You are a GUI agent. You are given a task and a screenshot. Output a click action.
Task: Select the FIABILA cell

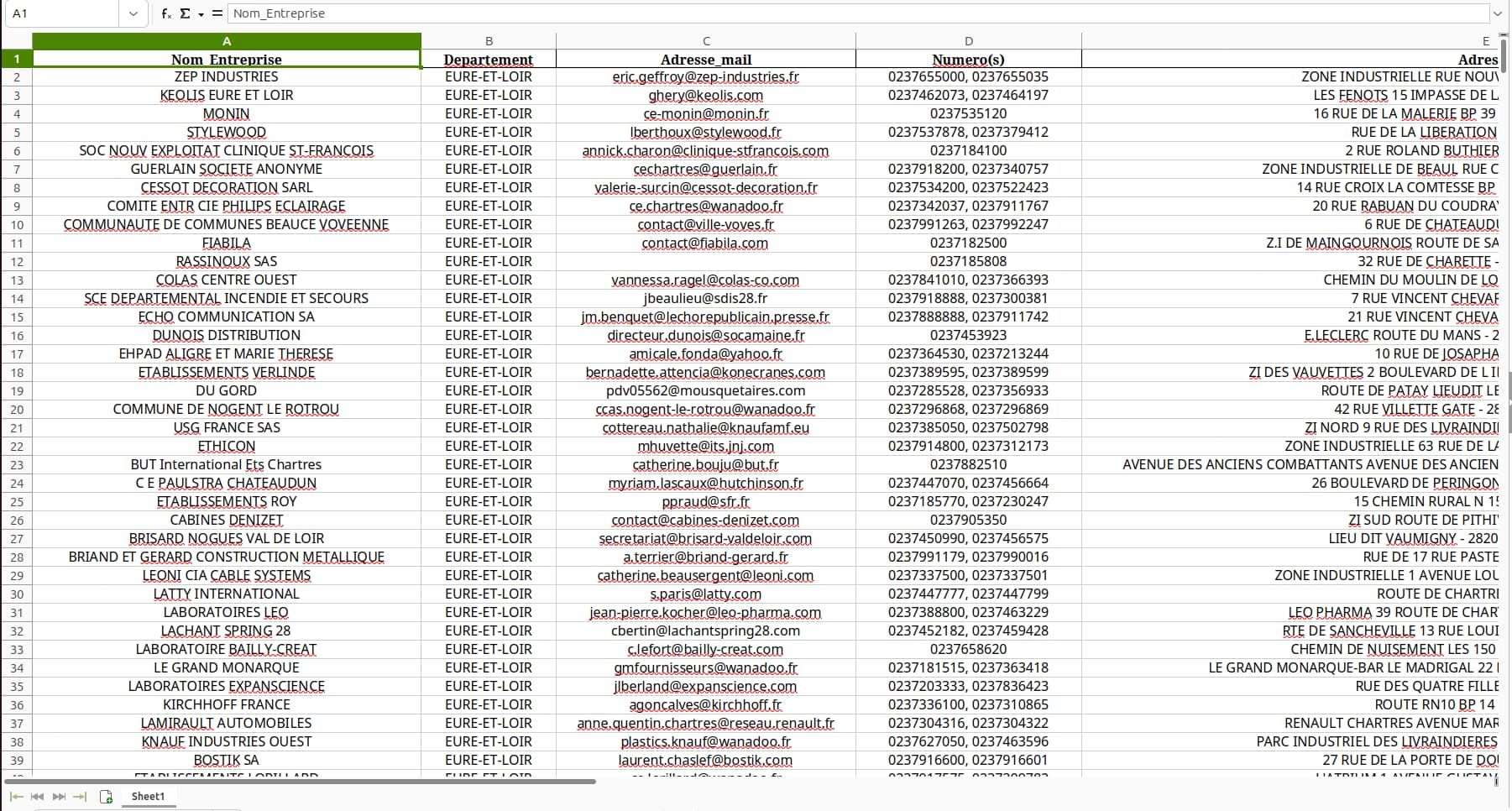(227, 243)
